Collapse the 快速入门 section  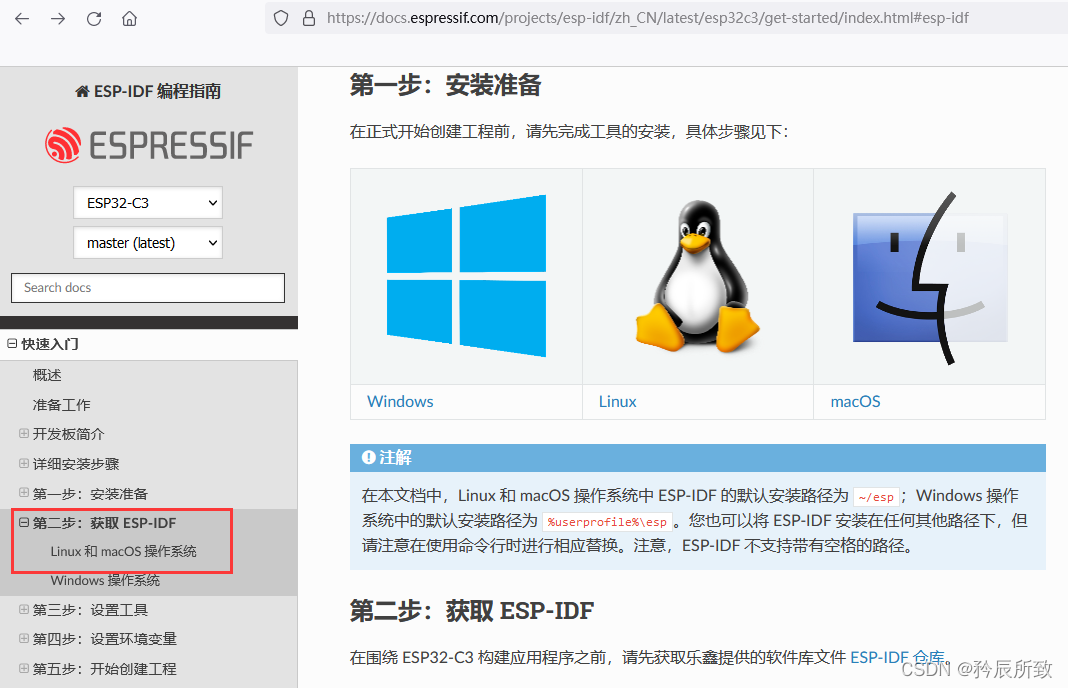[12, 344]
